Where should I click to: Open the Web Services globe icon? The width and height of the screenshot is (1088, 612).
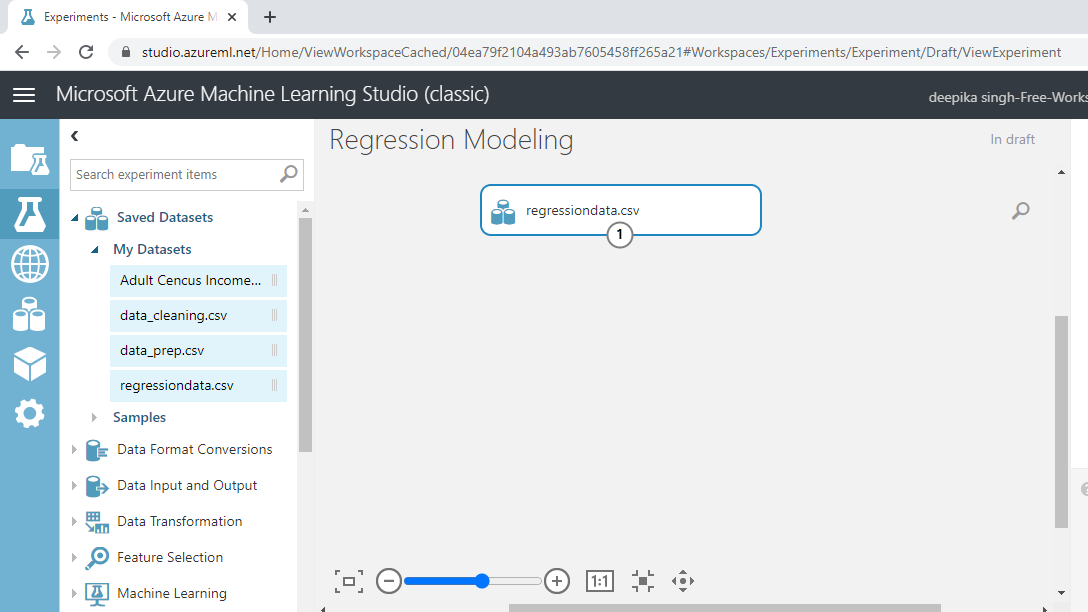29,264
